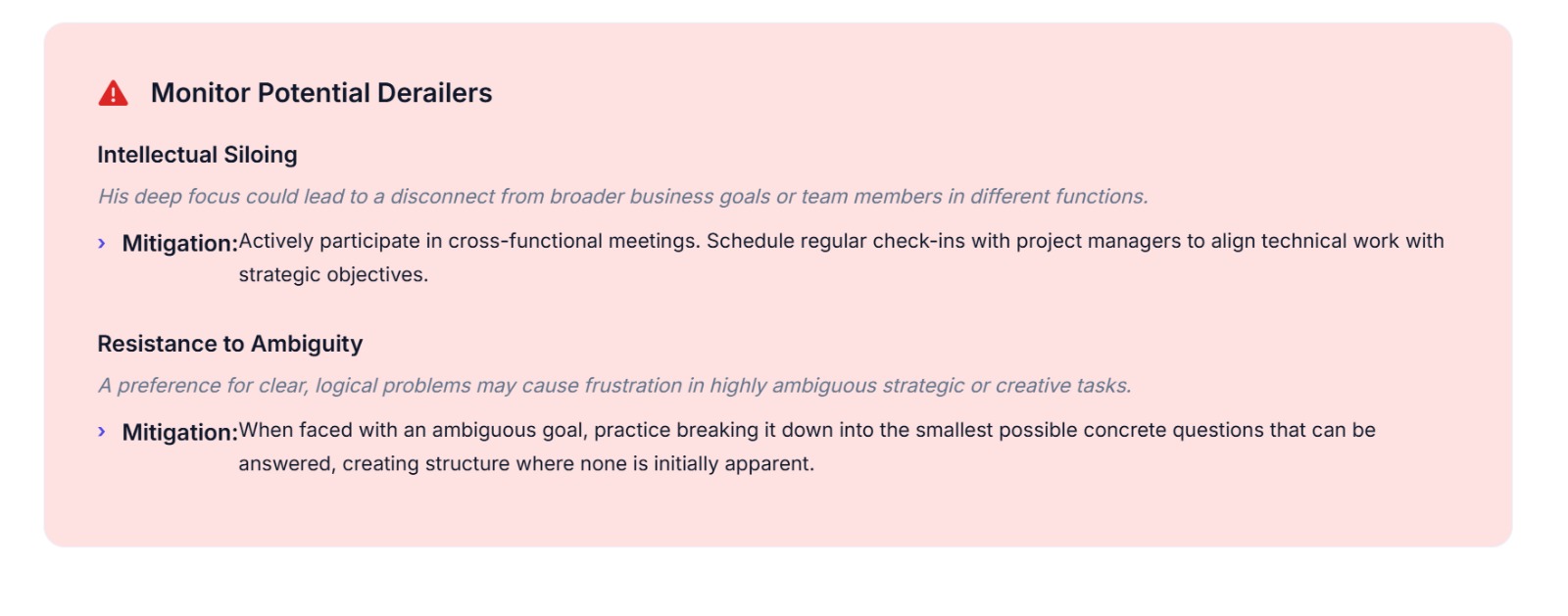This screenshot has height=616, width=1568.
Task: Click the word 'Derailers' in the title
Action: point(435,93)
